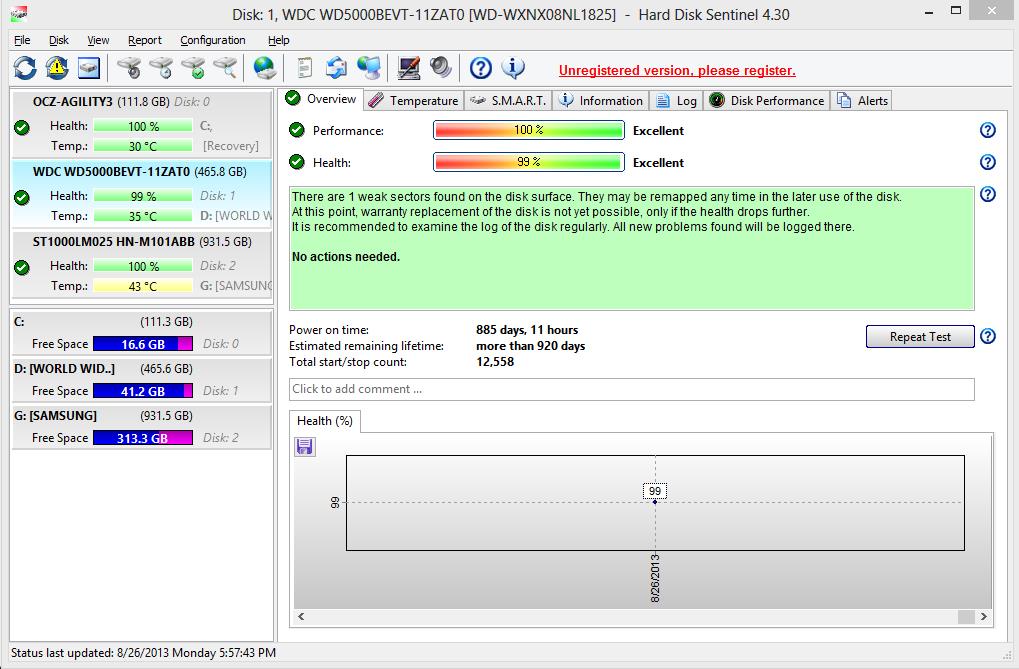Click the help icon beside Health bar

point(987,162)
